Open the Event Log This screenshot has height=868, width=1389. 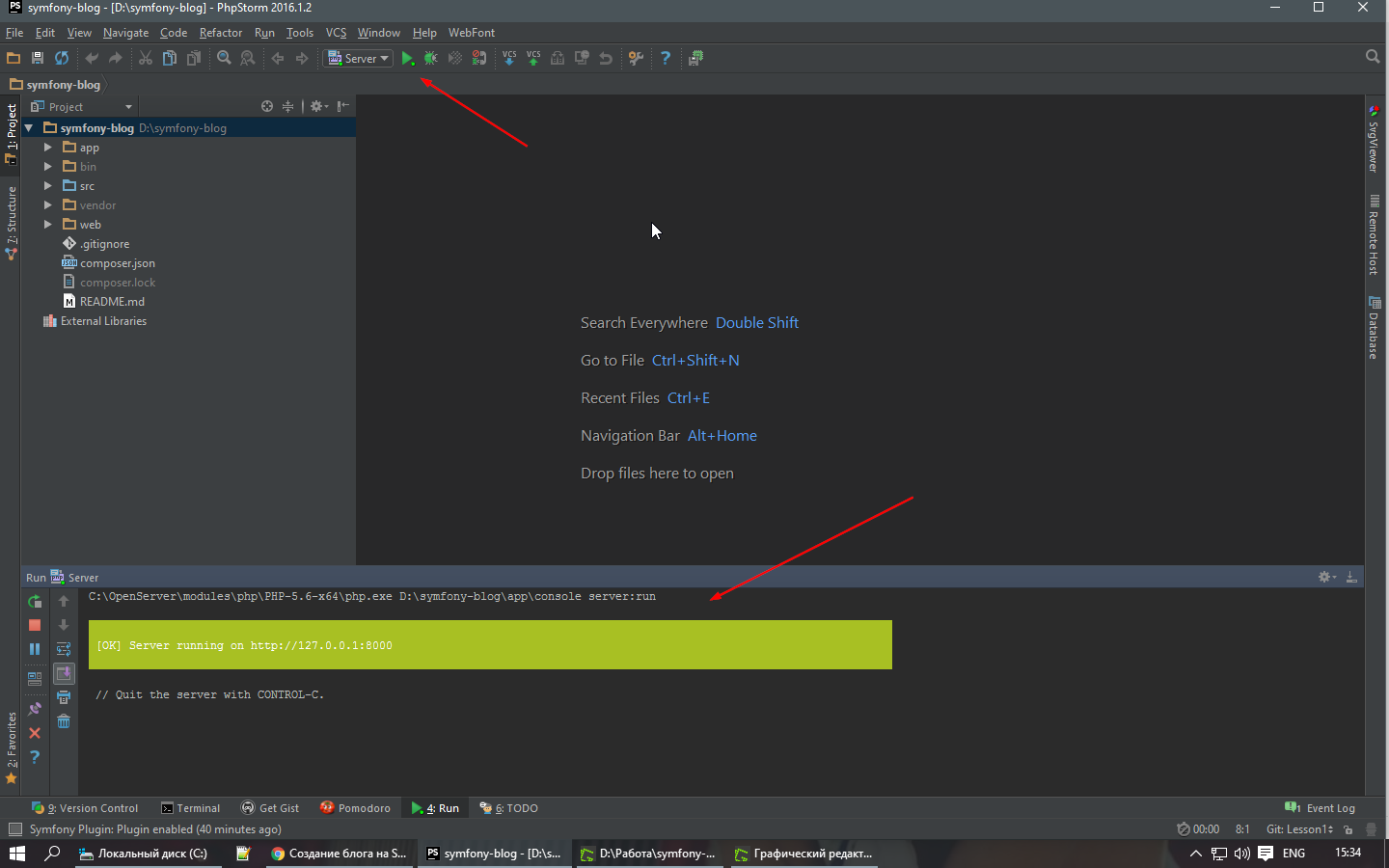click(1321, 808)
